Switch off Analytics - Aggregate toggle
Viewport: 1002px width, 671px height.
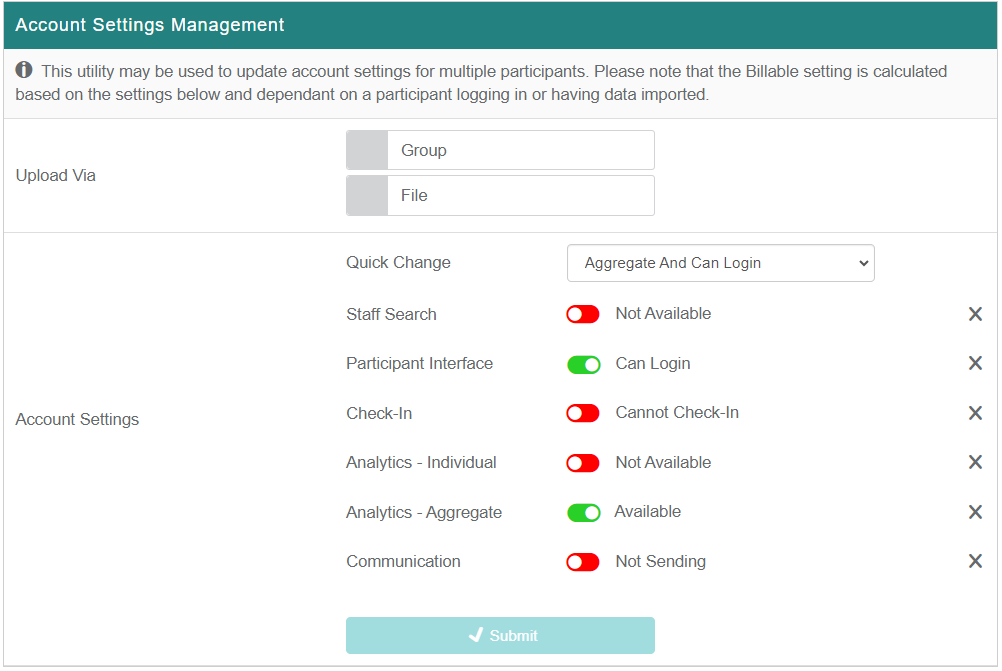583,512
